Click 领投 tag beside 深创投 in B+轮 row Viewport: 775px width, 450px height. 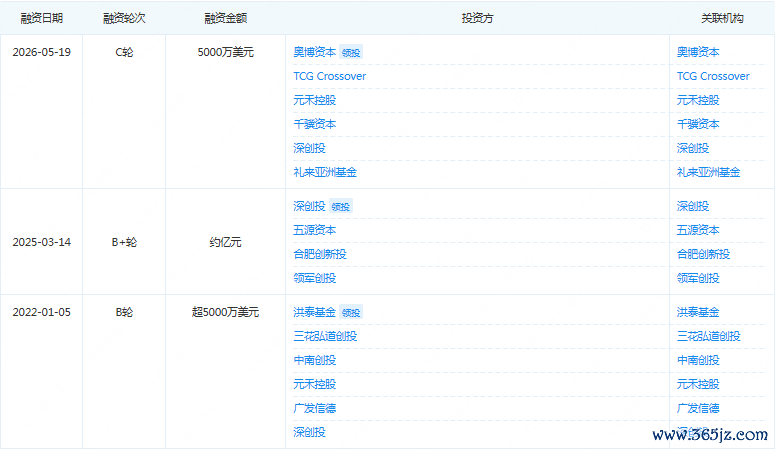pyautogui.click(x=341, y=206)
